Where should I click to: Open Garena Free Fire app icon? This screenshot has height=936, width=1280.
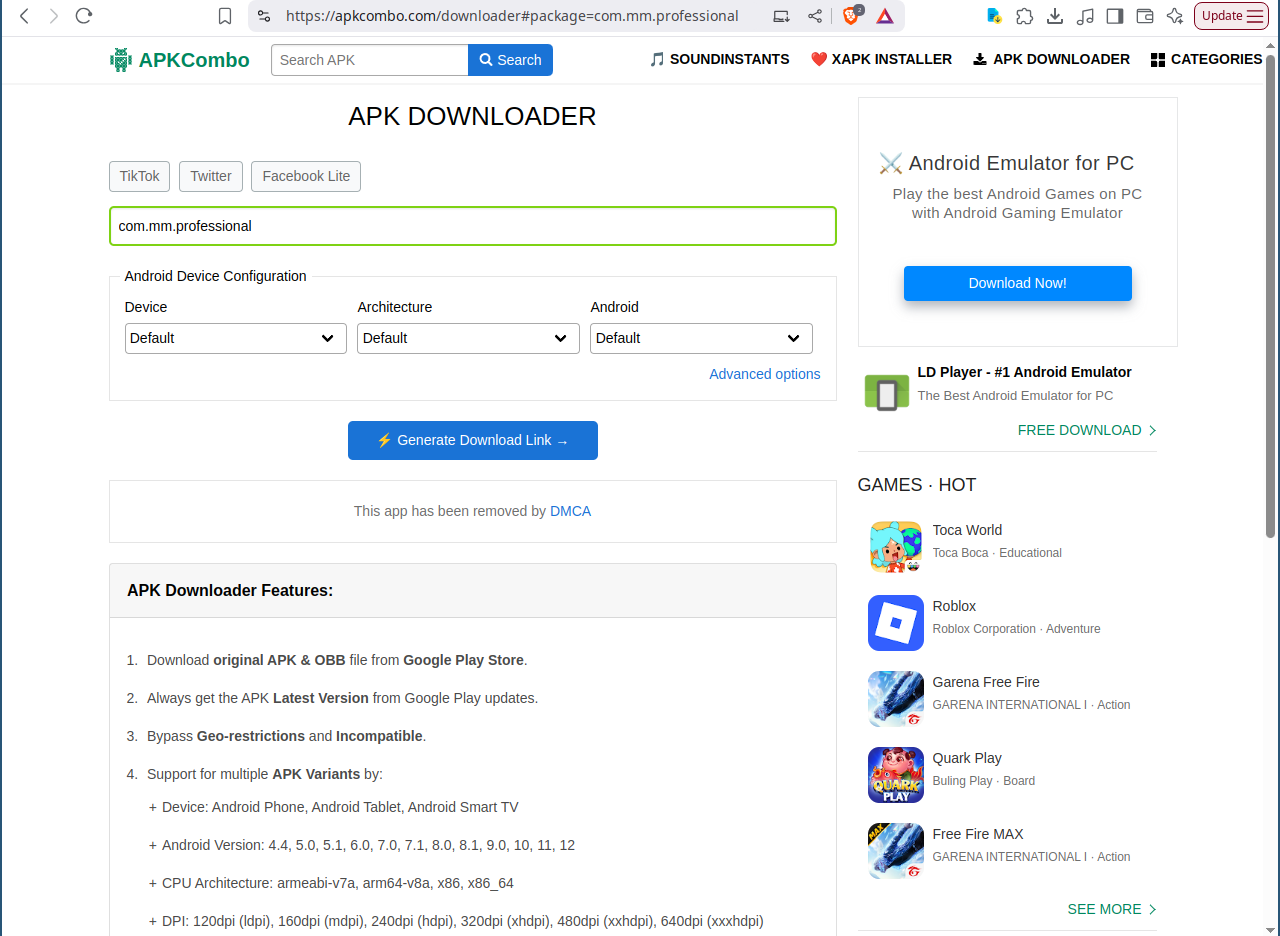tap(896, 699)
